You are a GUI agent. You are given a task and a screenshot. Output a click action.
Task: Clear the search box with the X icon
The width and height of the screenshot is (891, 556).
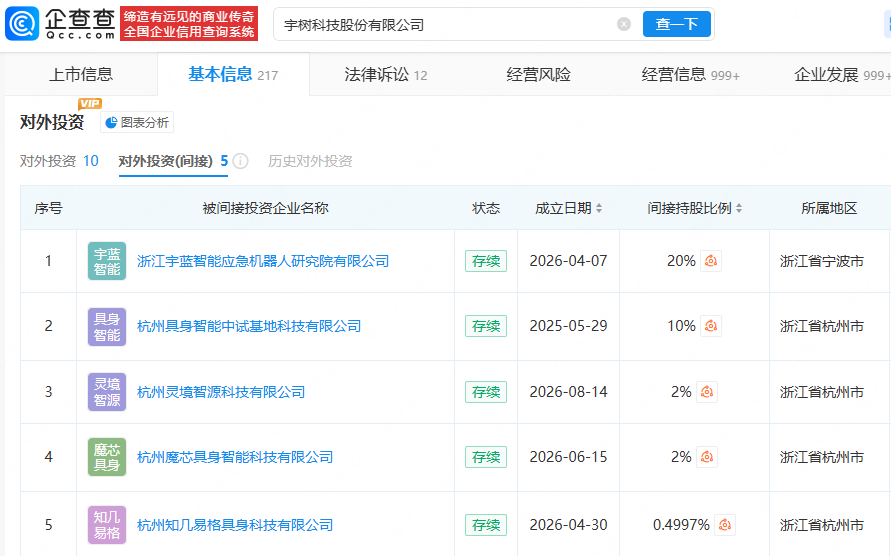pyautogui.click(x=623, y=24)
